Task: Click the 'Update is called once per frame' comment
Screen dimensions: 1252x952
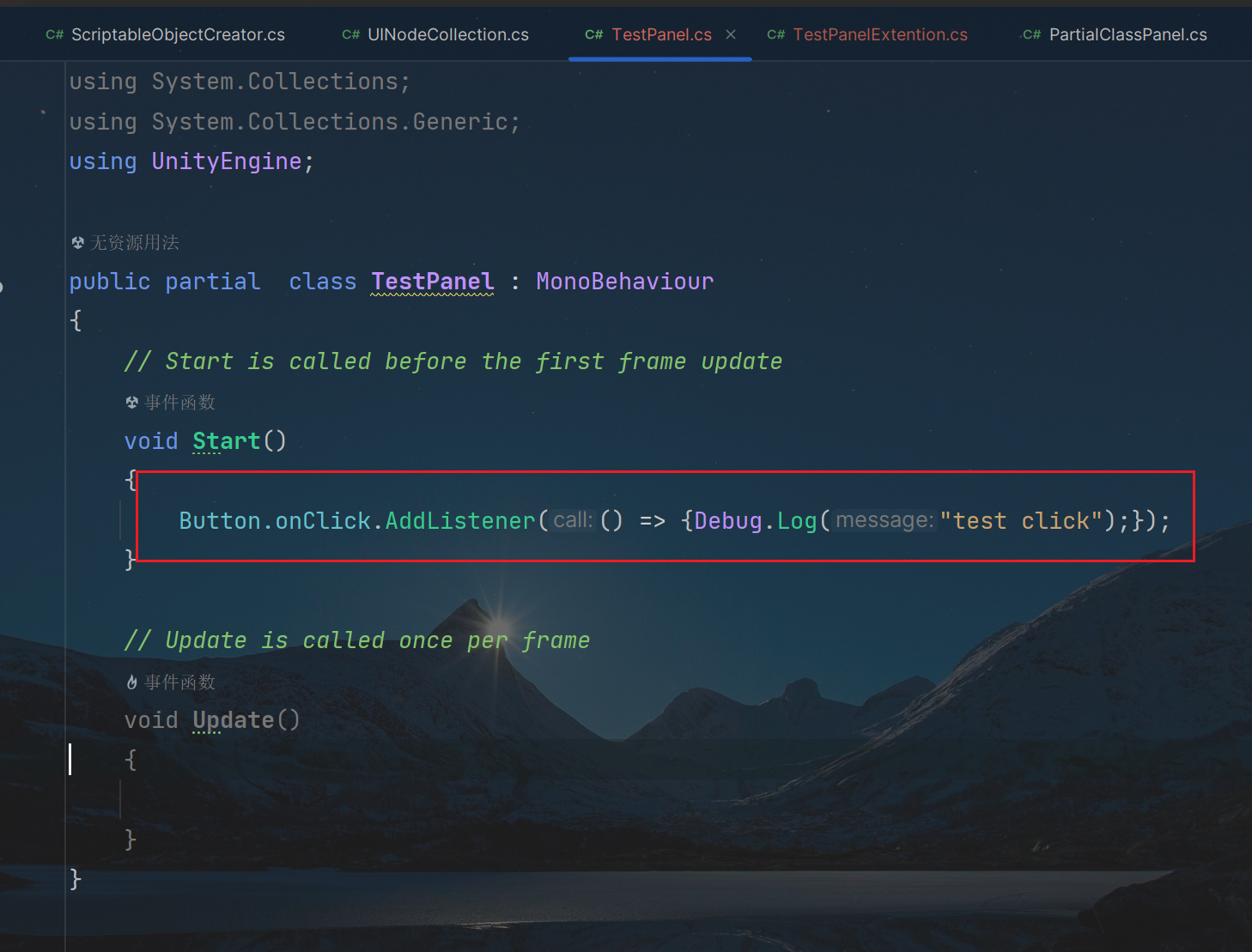Action: pyautogui.click(x=357, y=640)
